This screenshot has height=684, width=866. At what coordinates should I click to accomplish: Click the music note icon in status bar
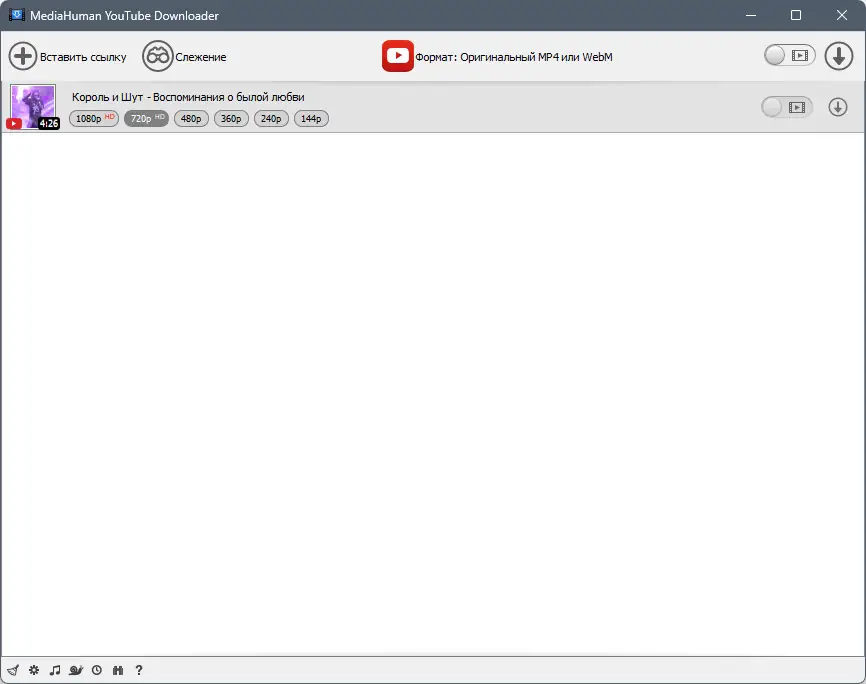55,670
